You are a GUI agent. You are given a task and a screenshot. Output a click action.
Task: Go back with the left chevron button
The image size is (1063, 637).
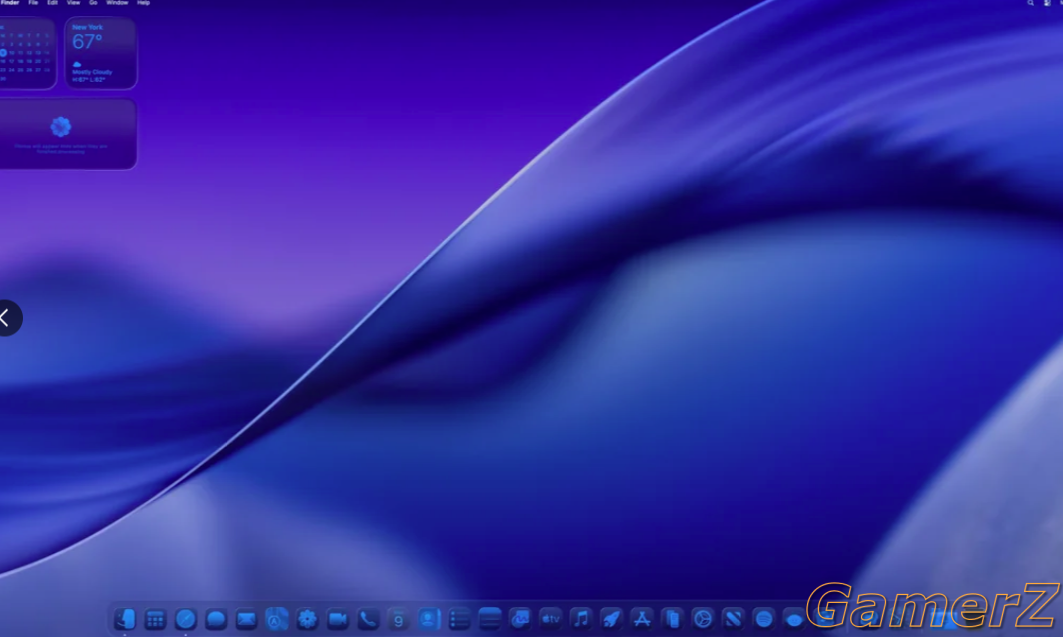[x=7, y=318]
